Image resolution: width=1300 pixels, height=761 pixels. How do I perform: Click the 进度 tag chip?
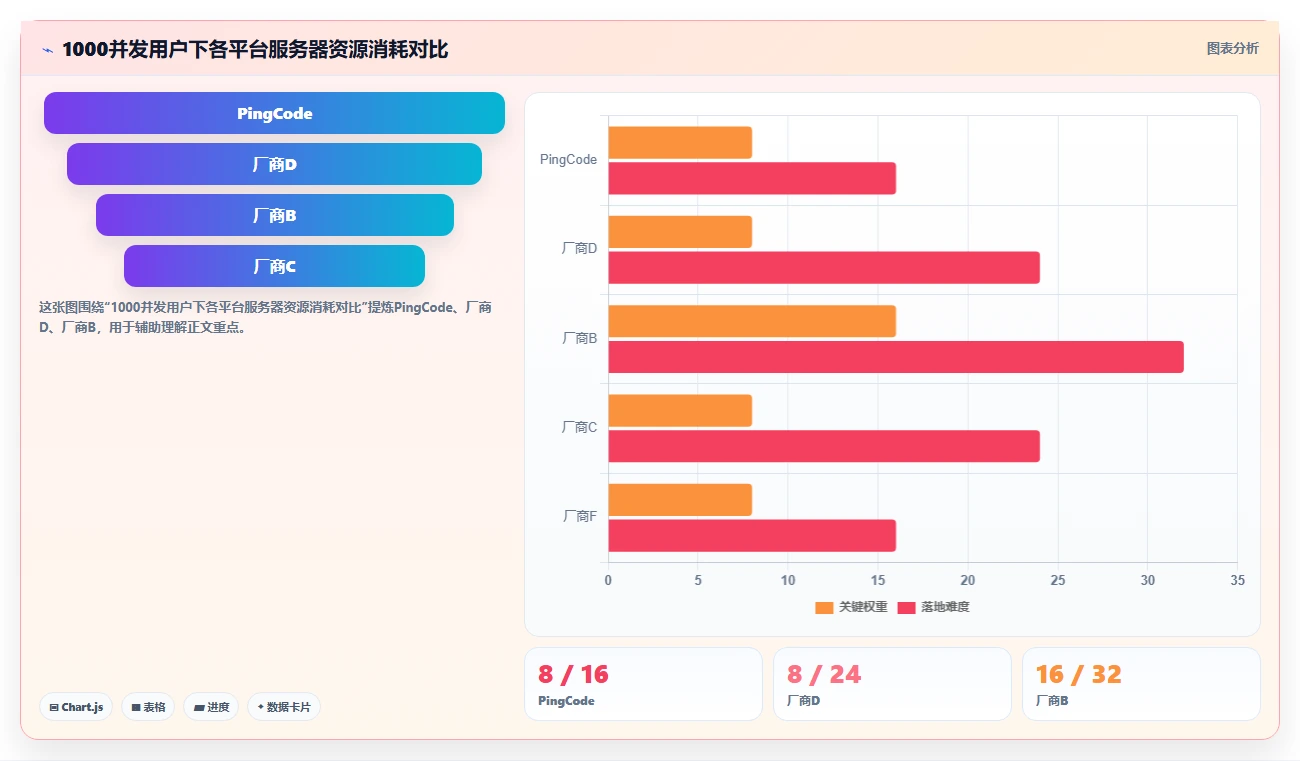pos(211,707)
